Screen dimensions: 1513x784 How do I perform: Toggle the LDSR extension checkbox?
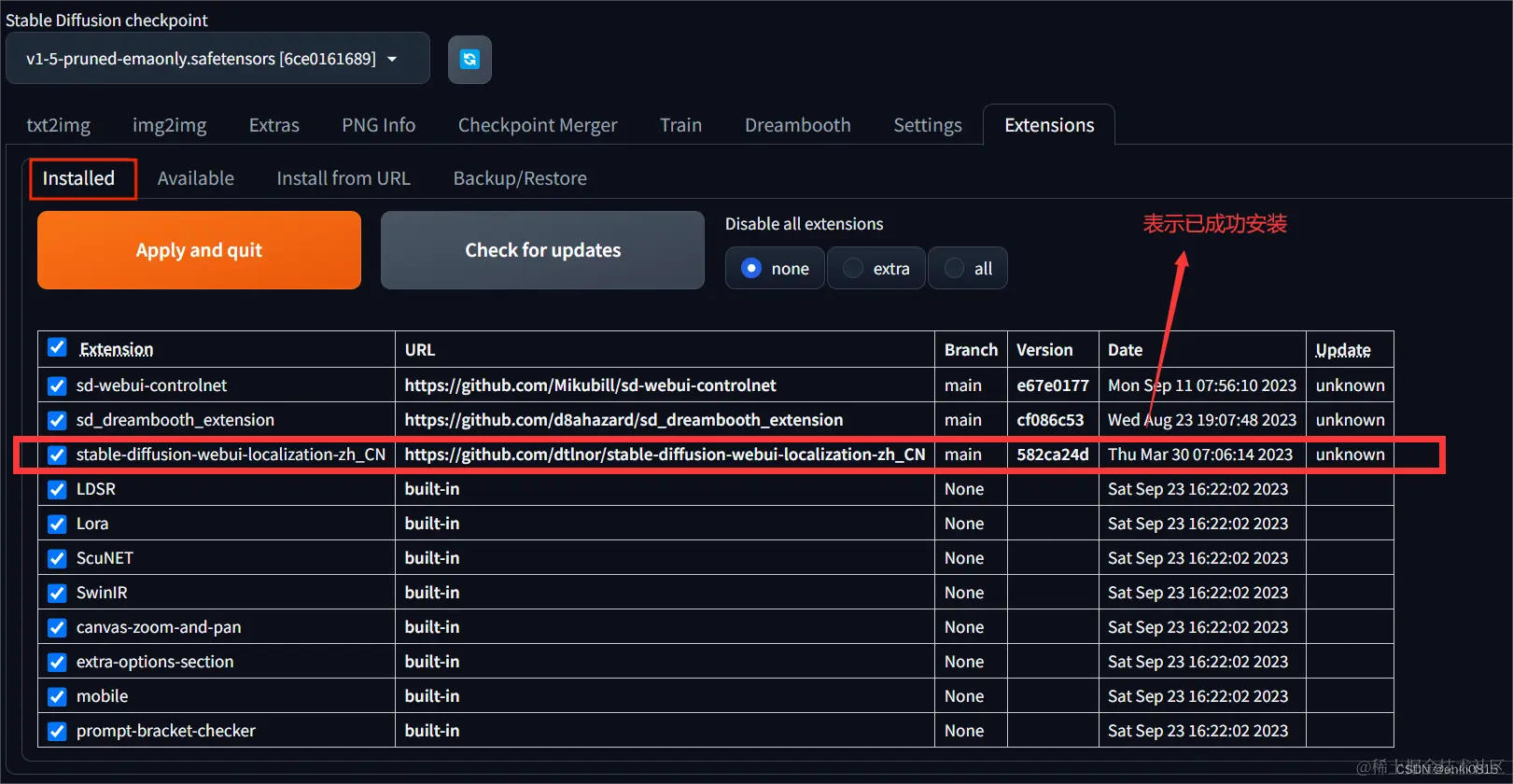(x=57, y=489)
